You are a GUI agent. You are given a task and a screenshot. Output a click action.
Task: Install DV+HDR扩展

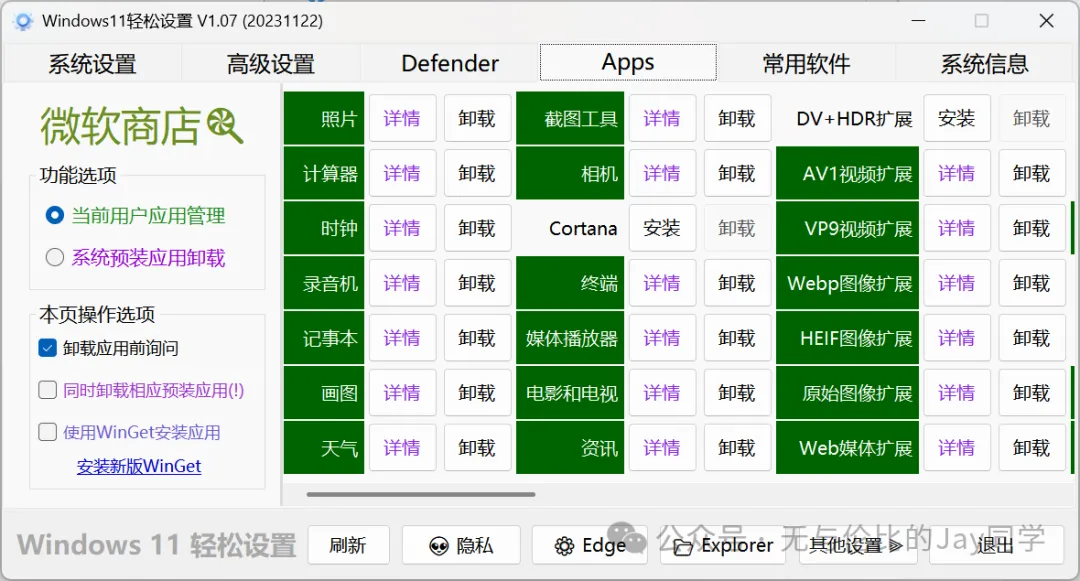coord(957,118)
